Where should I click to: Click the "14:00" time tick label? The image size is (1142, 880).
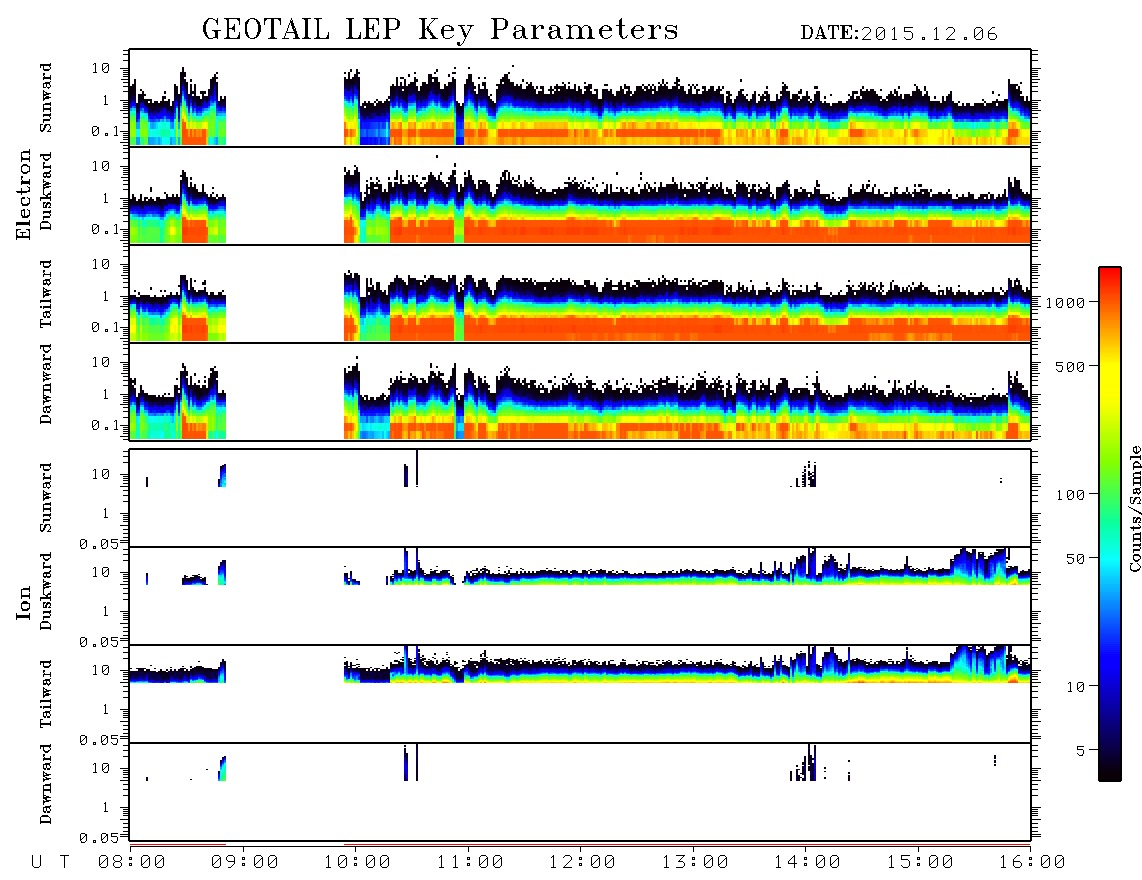pyautogui.click(x=807, y=863)
